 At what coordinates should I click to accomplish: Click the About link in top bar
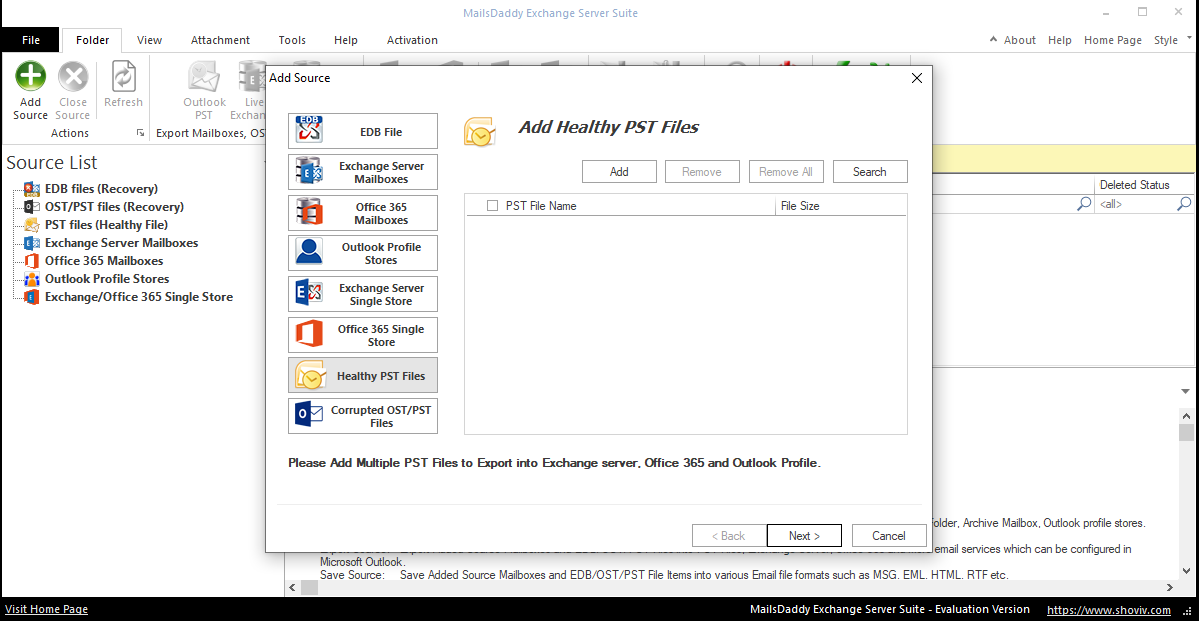click(x=1019, y=40)
